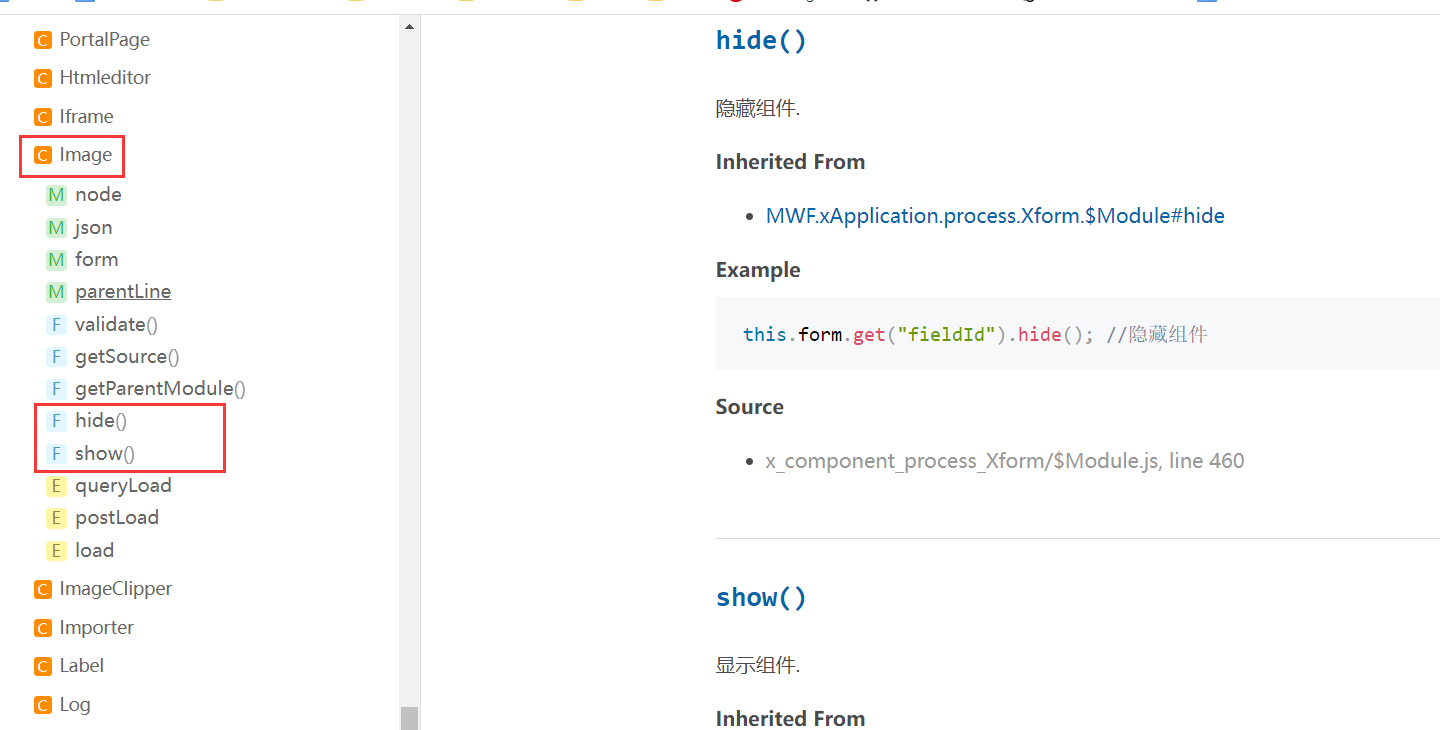This screenshot has height=730, width=1440.
Task: Expand the ImageClipper class entry
Action: pyautogui.click(x=115, y=589)
